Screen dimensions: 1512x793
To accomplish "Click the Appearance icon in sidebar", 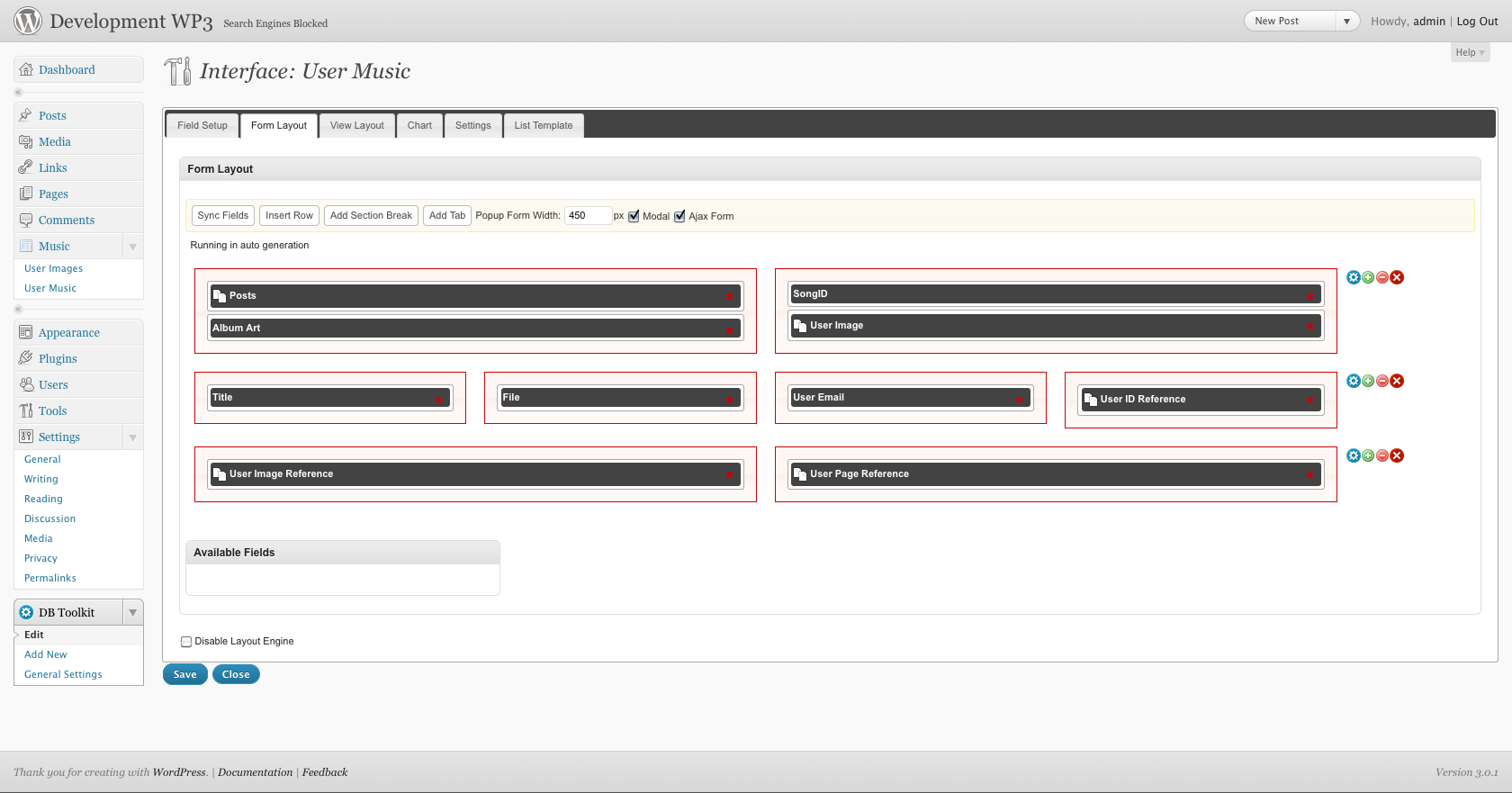I will (26, 332).
